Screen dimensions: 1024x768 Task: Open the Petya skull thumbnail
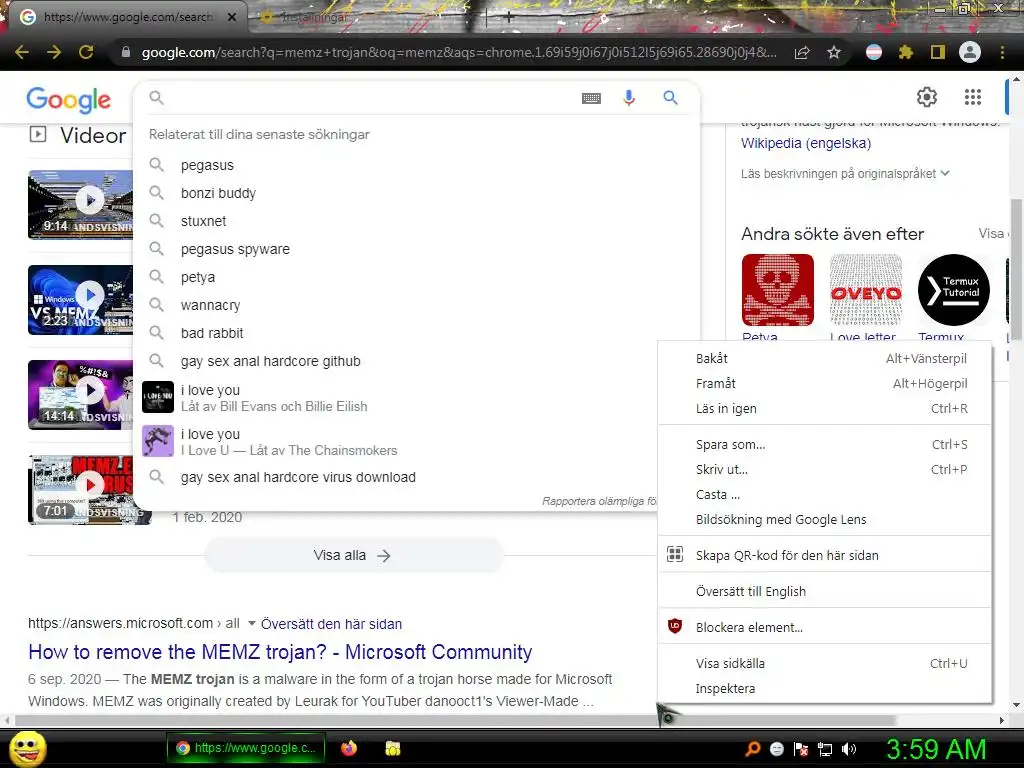click(777, 289)
